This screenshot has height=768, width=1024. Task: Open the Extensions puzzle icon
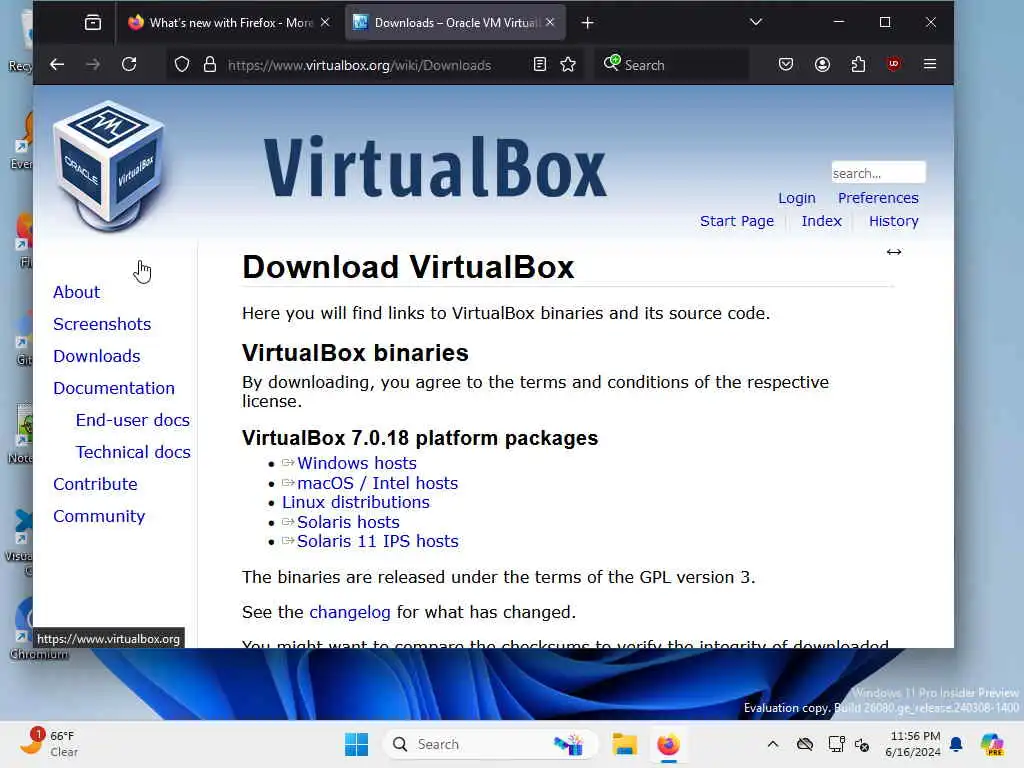[858, 64]
